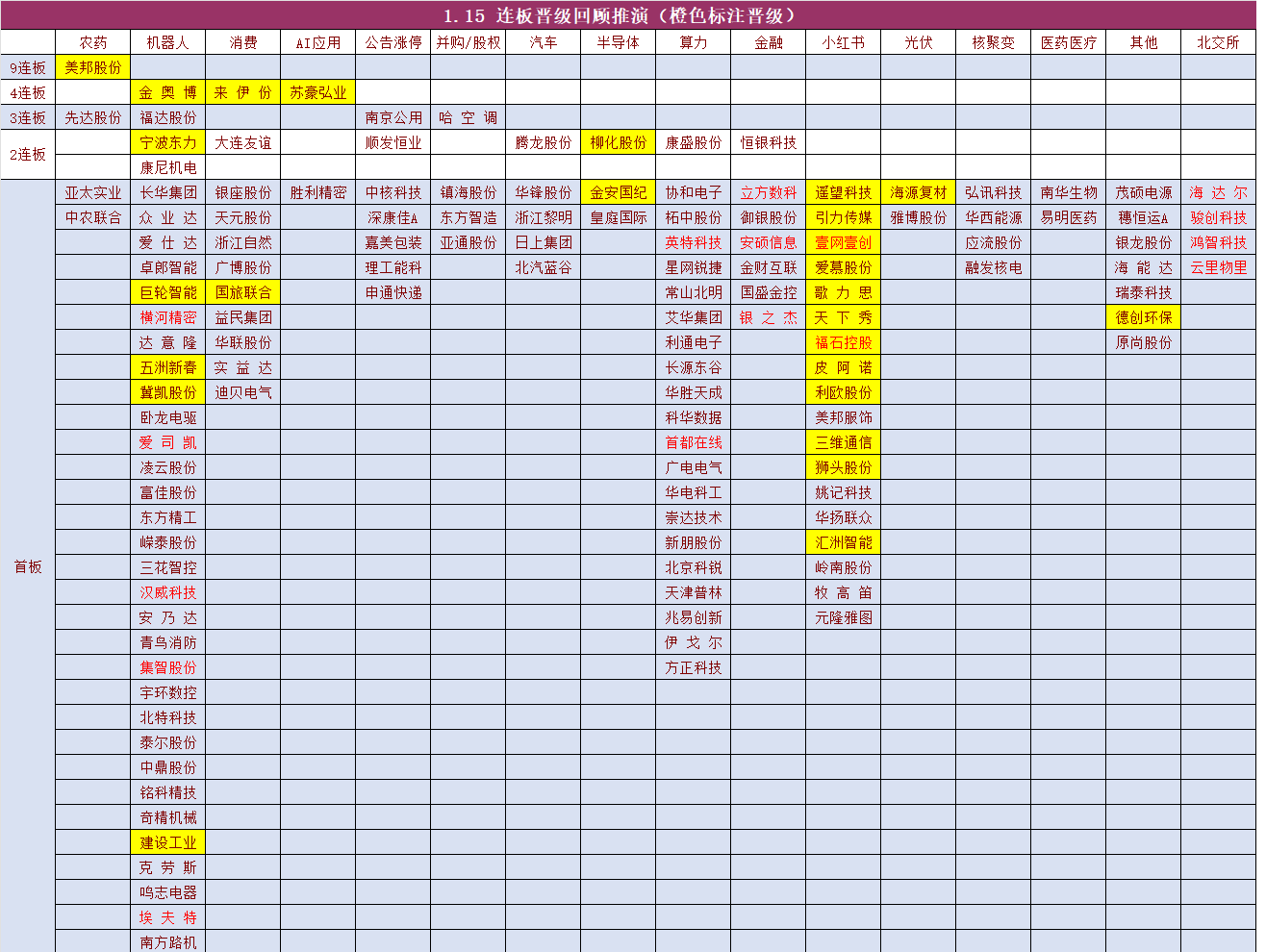Click the red cell 首都在线

pyautogui.click(x=694, y=442)
